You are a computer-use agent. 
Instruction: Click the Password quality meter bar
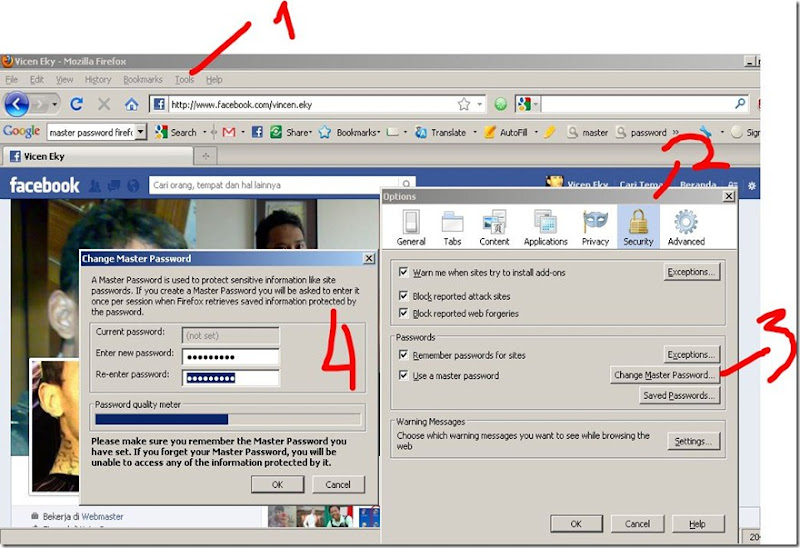(228, 419)
